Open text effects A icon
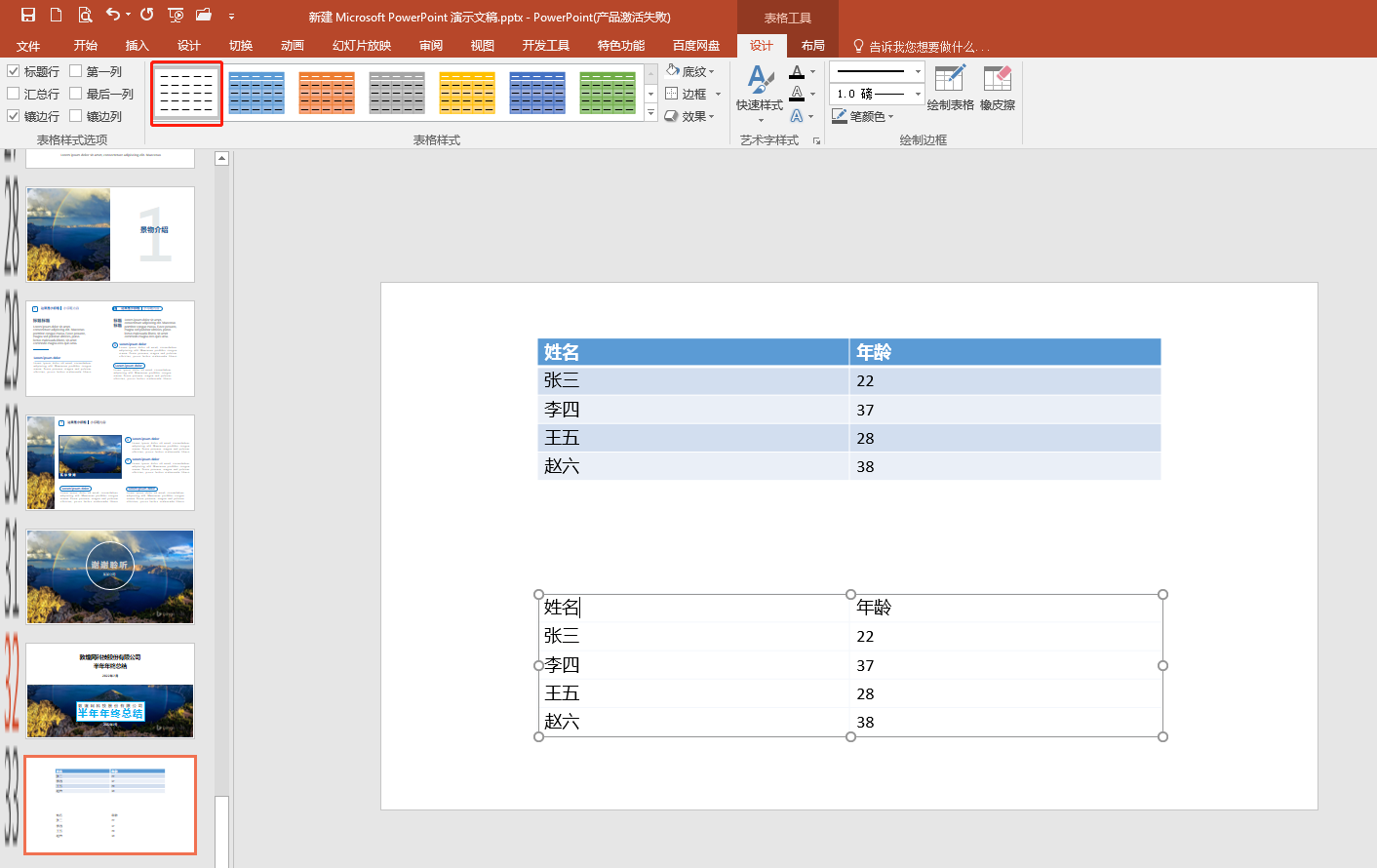Image resolution: width=1377 pixels, height=868 pixels. click(x=797, y=116)
